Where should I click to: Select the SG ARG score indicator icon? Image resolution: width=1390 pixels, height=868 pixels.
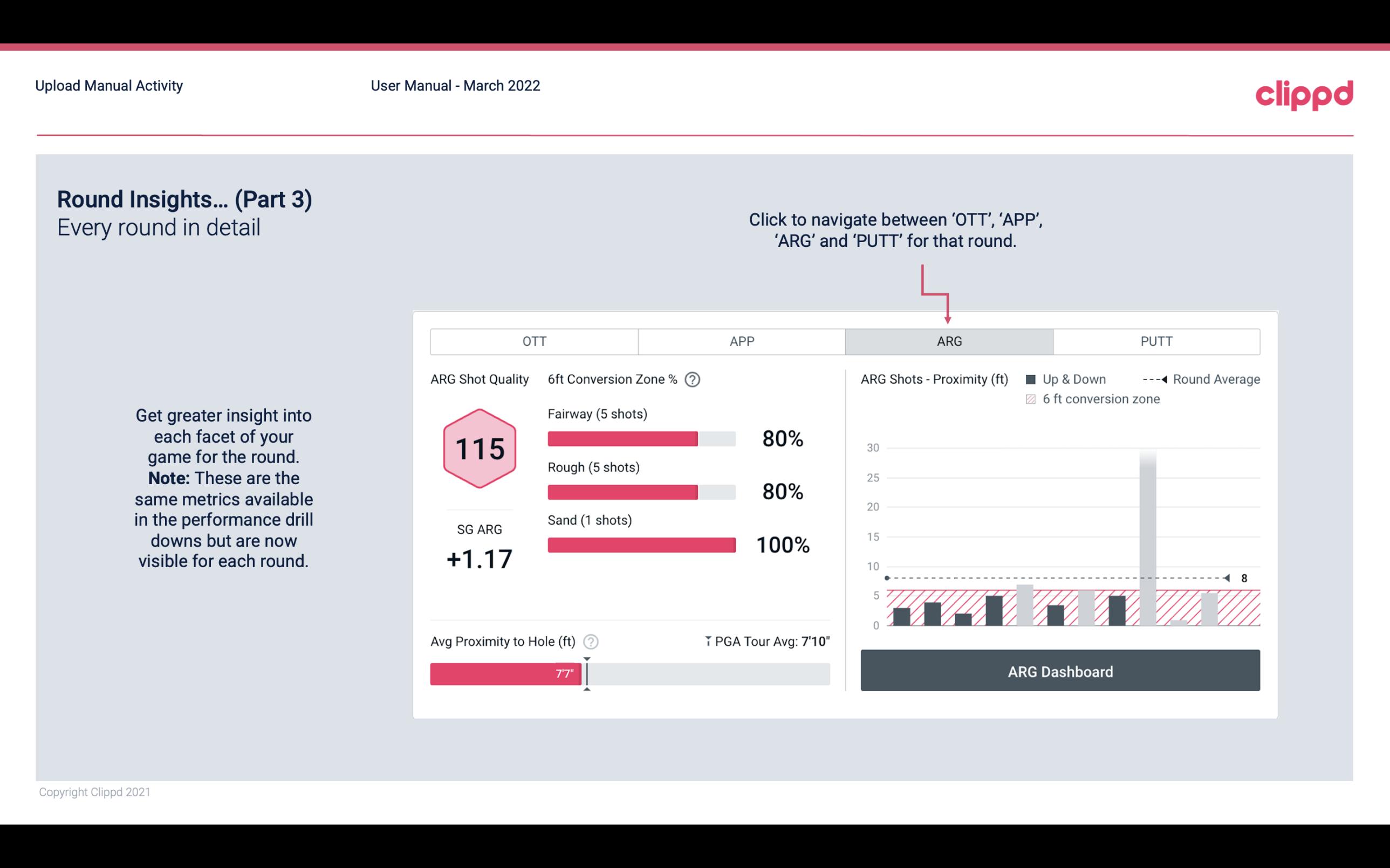point(479,448)
